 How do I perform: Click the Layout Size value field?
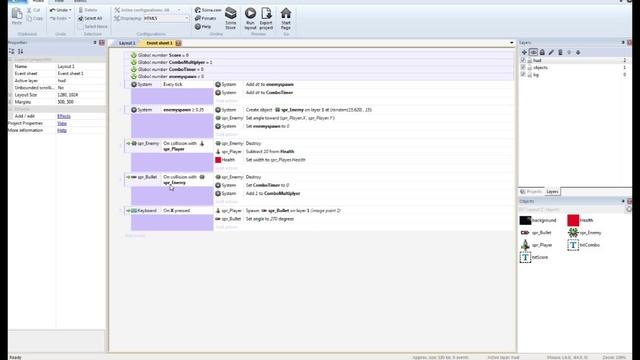(80, 95)
